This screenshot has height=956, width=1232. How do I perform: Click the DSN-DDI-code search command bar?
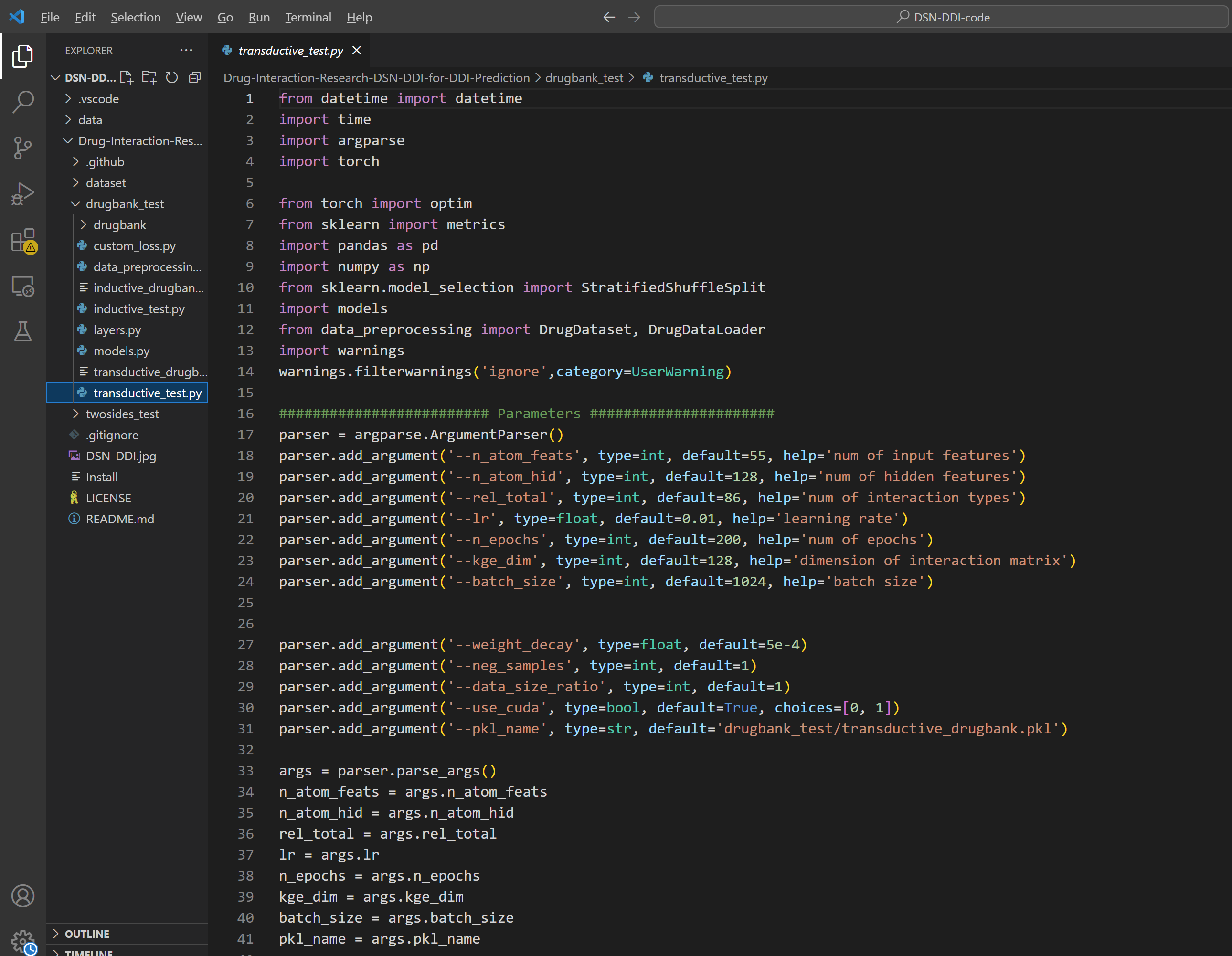942,17
